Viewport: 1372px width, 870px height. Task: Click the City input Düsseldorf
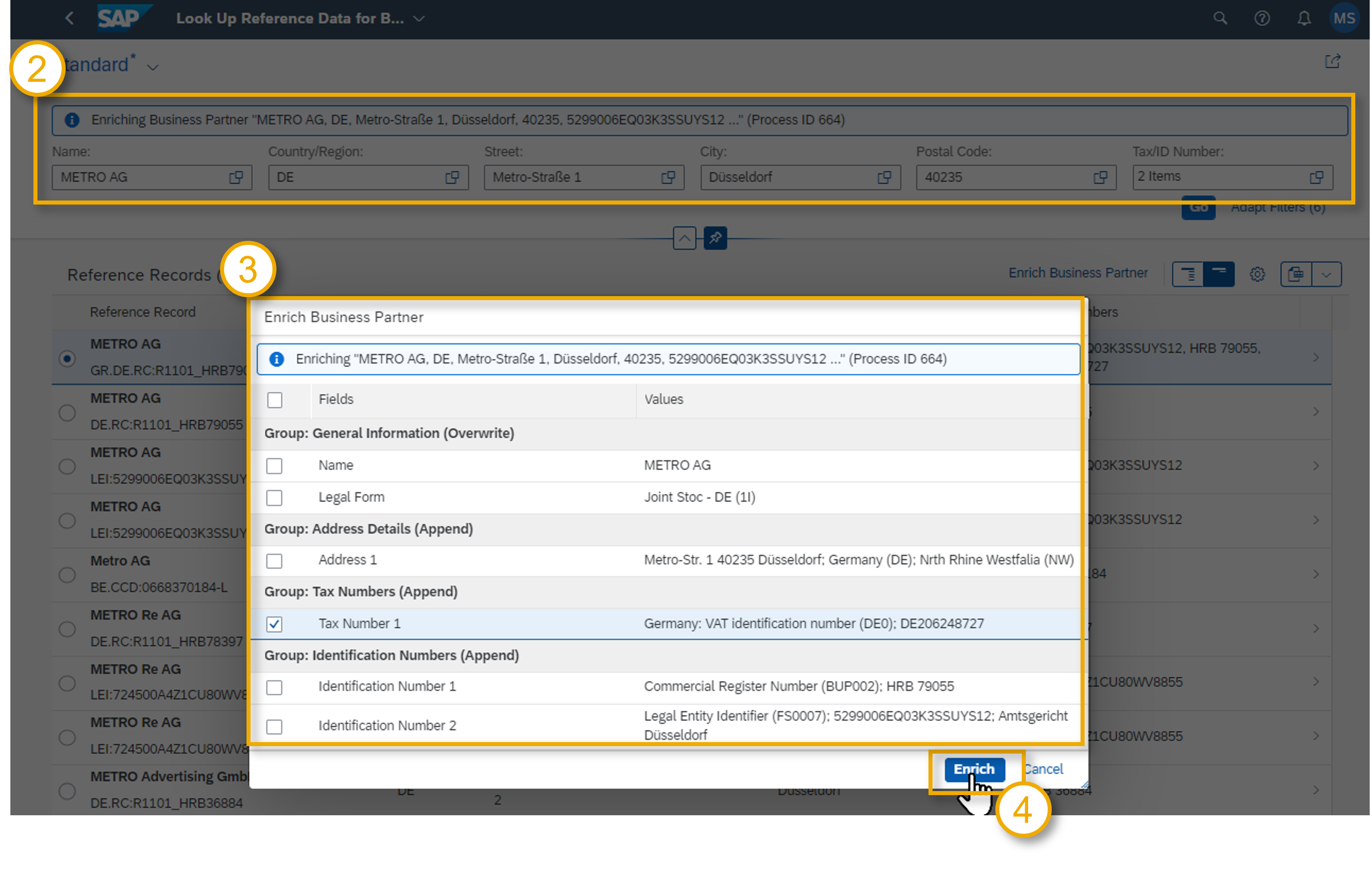click(x=800, y=177)
